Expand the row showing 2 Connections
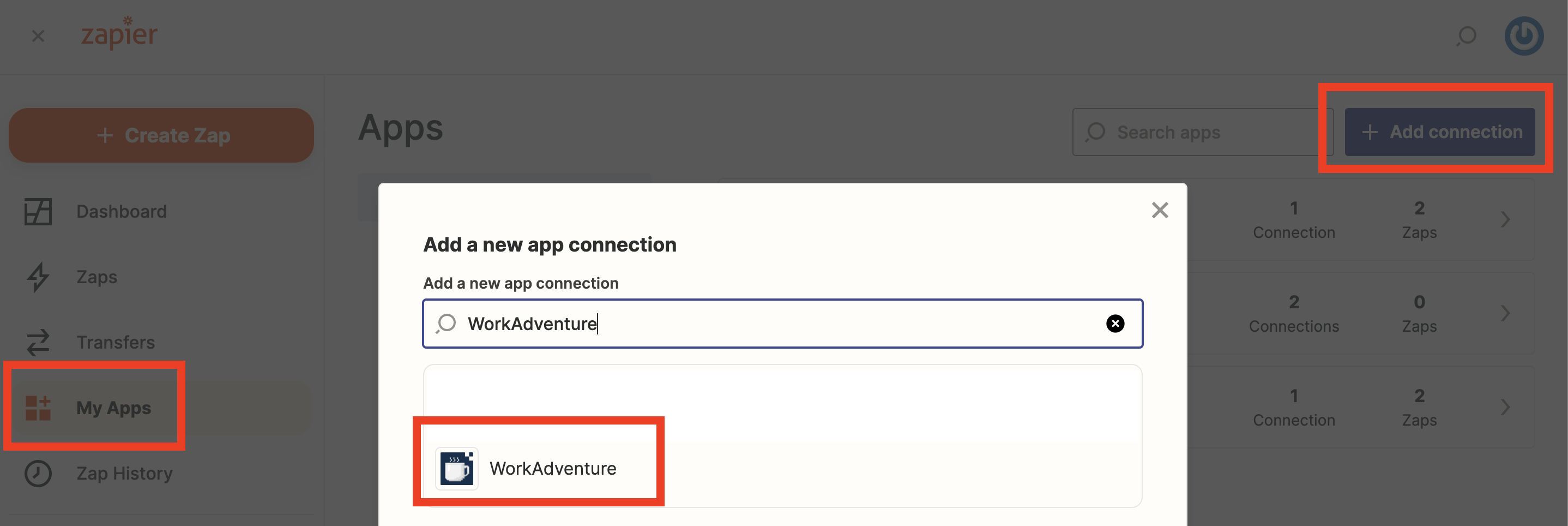Image resolution: width=1568 pixels, height=526 pixels. point(1505,313)
